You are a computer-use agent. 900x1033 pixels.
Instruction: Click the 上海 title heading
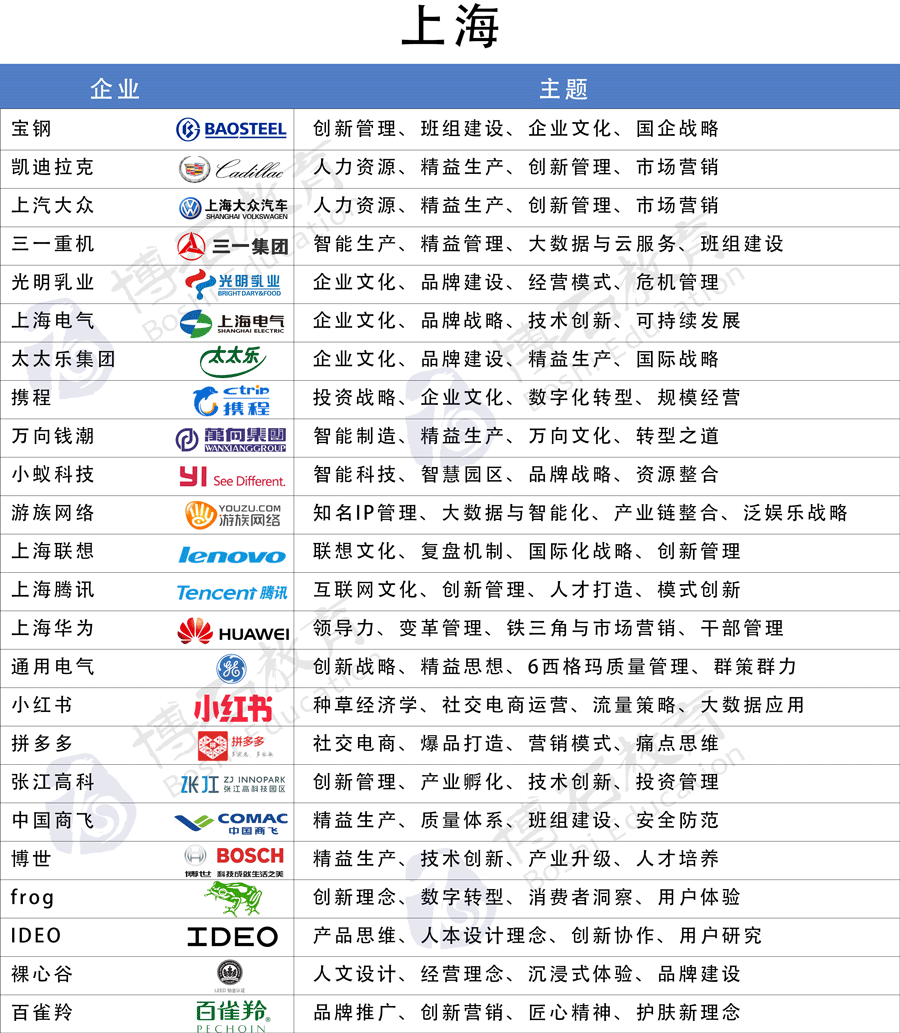tap(450, 28)
